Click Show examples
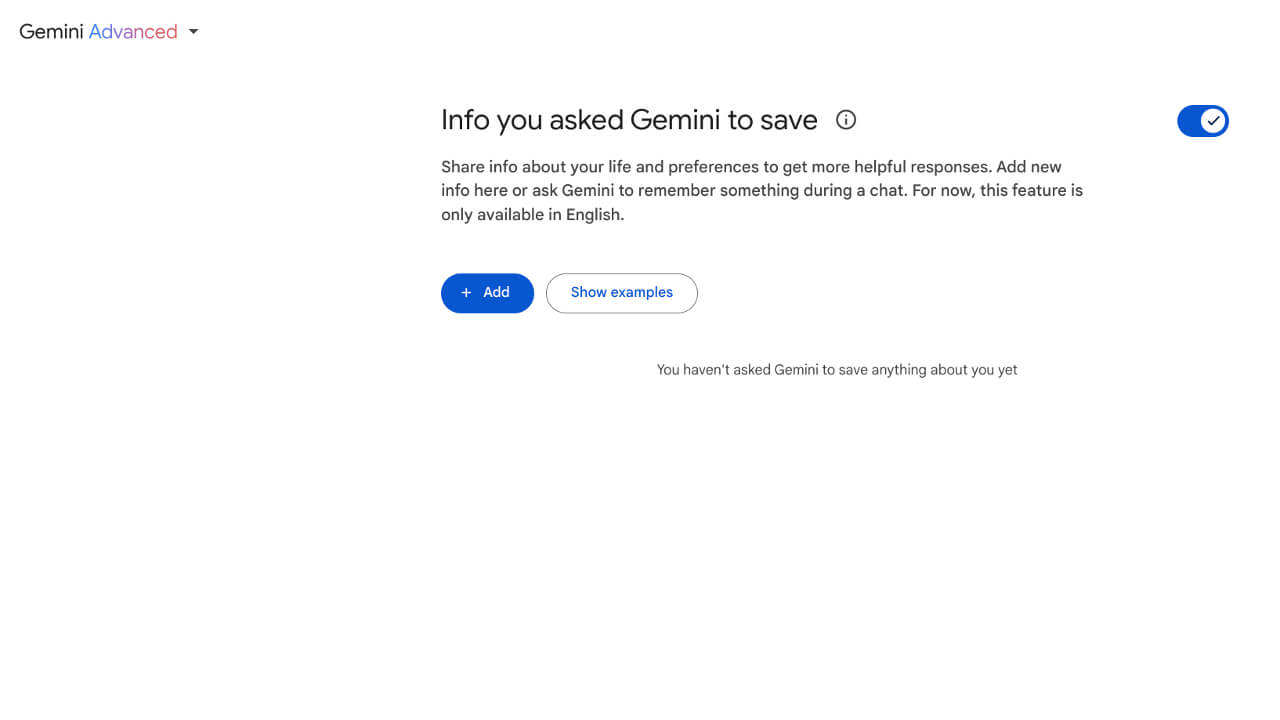This screenshot has height=720, width=1280. click(x=621, y=293)
